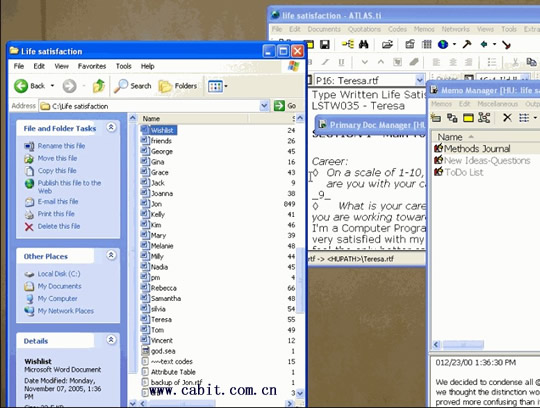The width and height of the screenshot is (540, 408).
Task: Click the grid table icon in ATLAS.ti toolbar
Action: [426, 44]
